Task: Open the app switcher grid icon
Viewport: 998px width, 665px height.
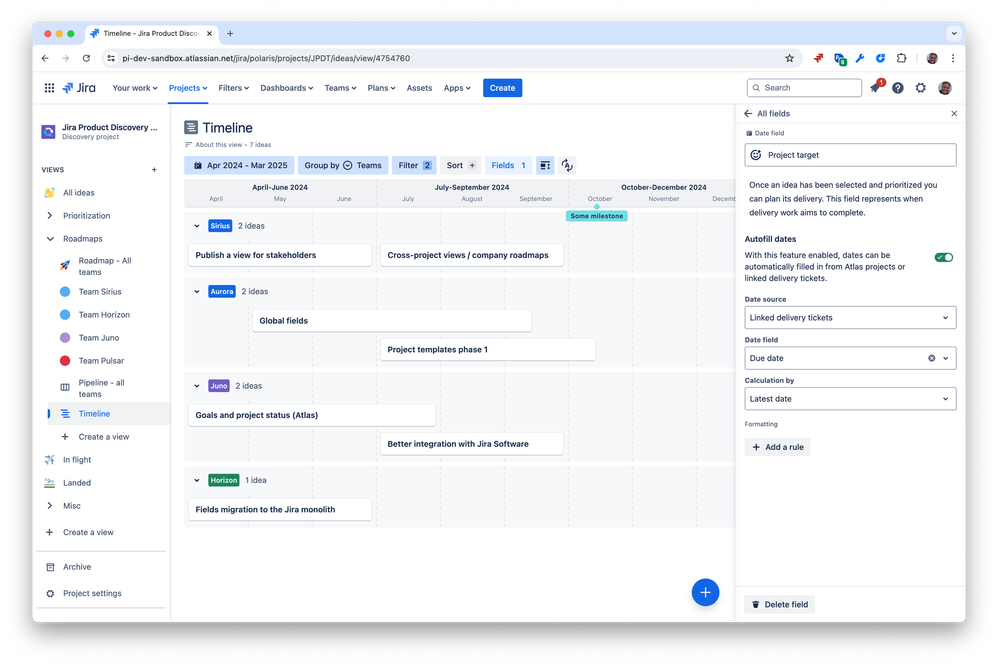Action: pyautogui.click(x=49, y=88)
